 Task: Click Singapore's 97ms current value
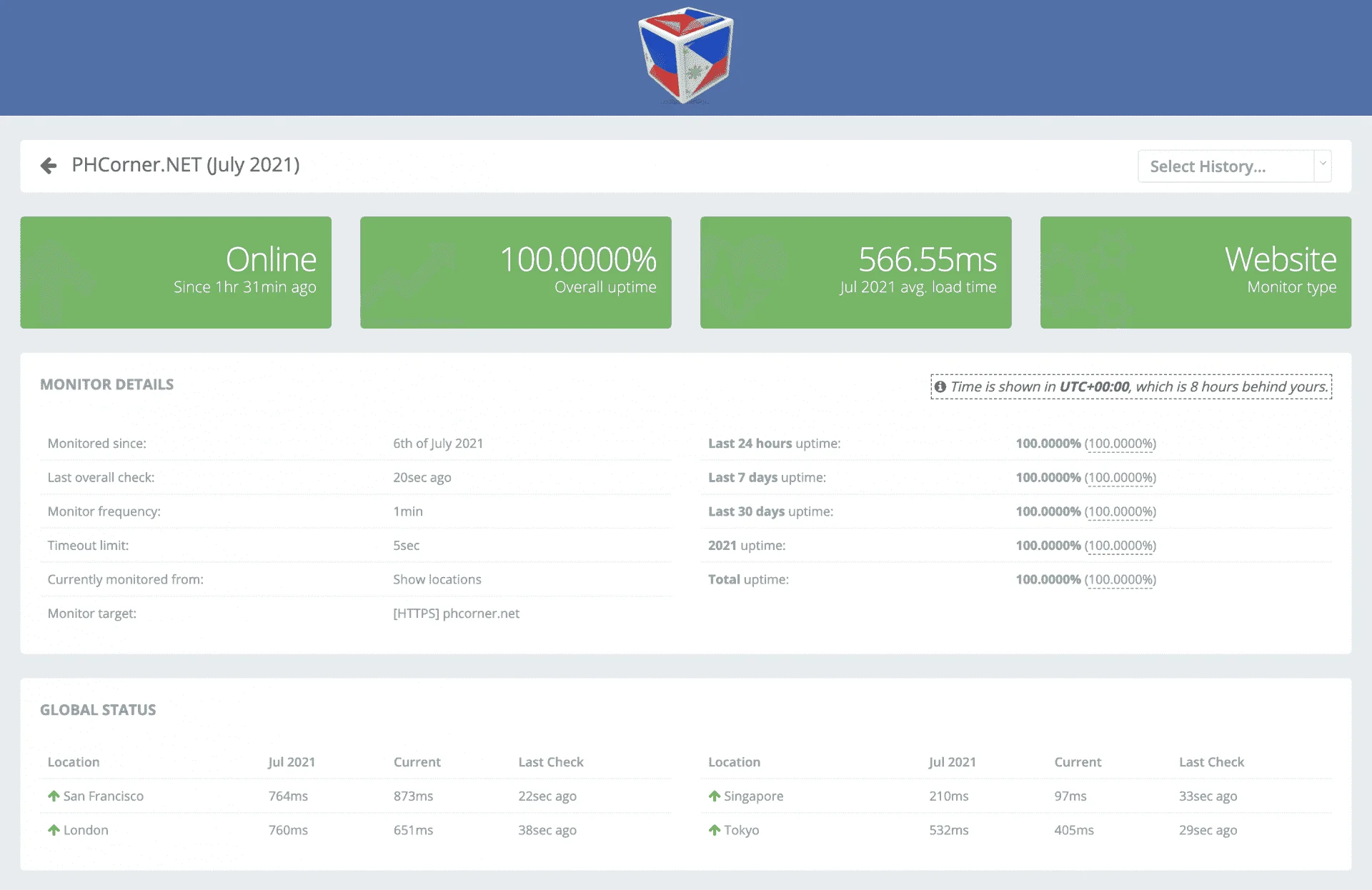point(1070,796)
